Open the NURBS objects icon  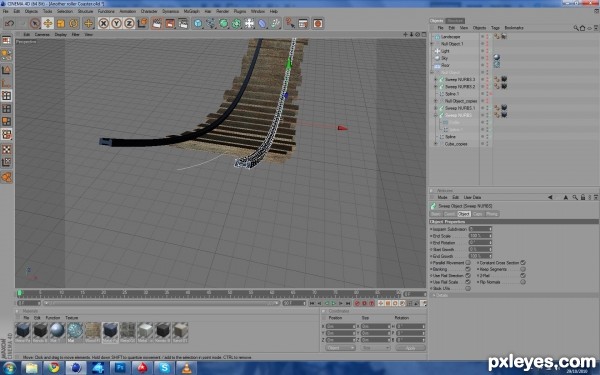[x=223, y=24]
